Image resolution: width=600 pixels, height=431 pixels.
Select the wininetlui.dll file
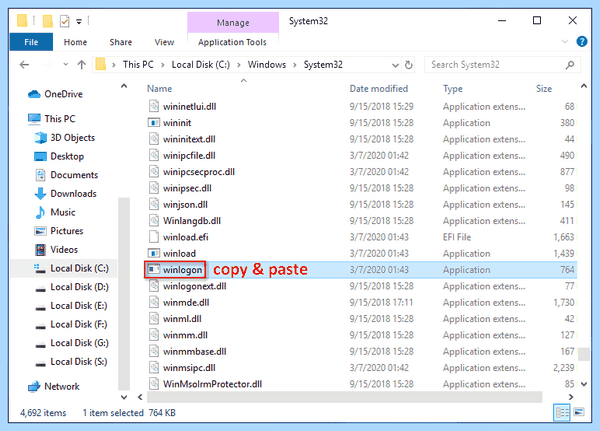[x=189, y=106]
